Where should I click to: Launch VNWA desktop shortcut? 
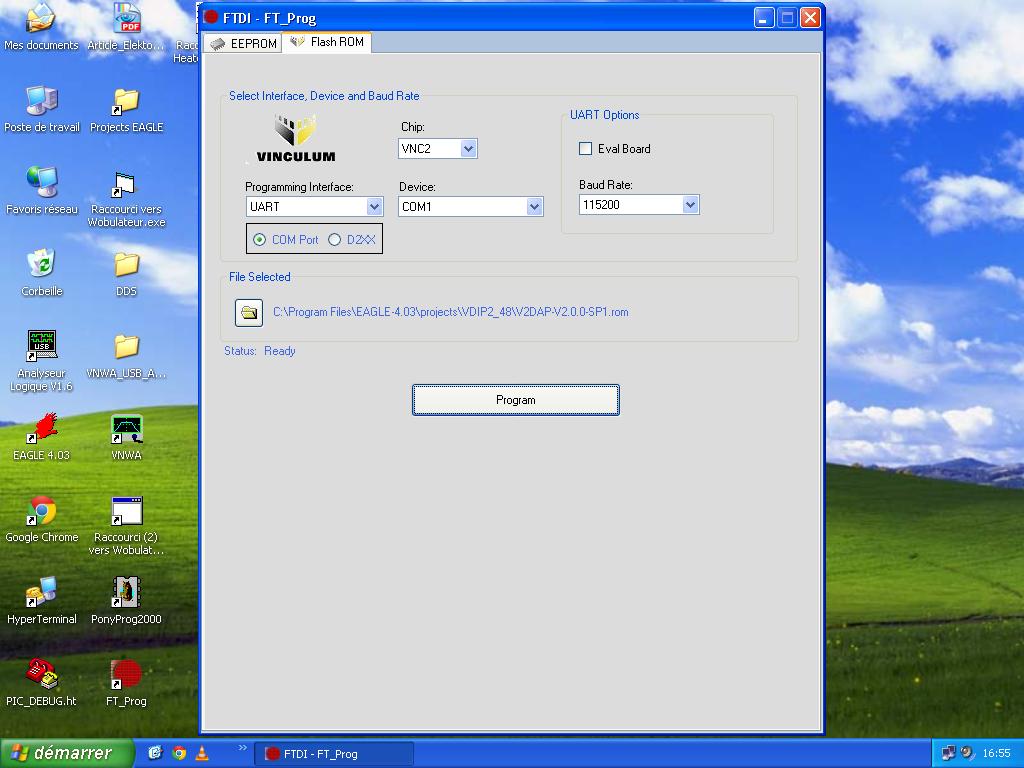126,437
